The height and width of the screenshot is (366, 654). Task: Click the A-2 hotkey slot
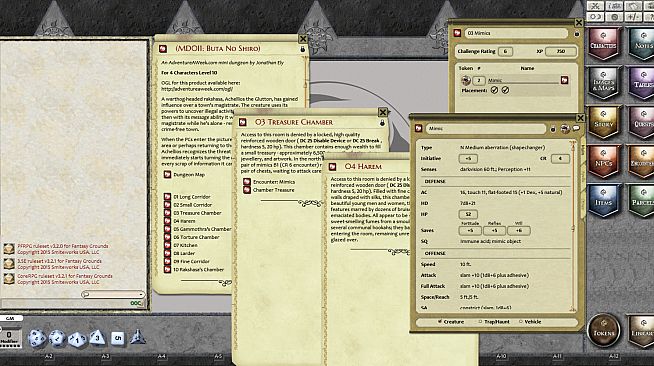click(x=49, y=356)
